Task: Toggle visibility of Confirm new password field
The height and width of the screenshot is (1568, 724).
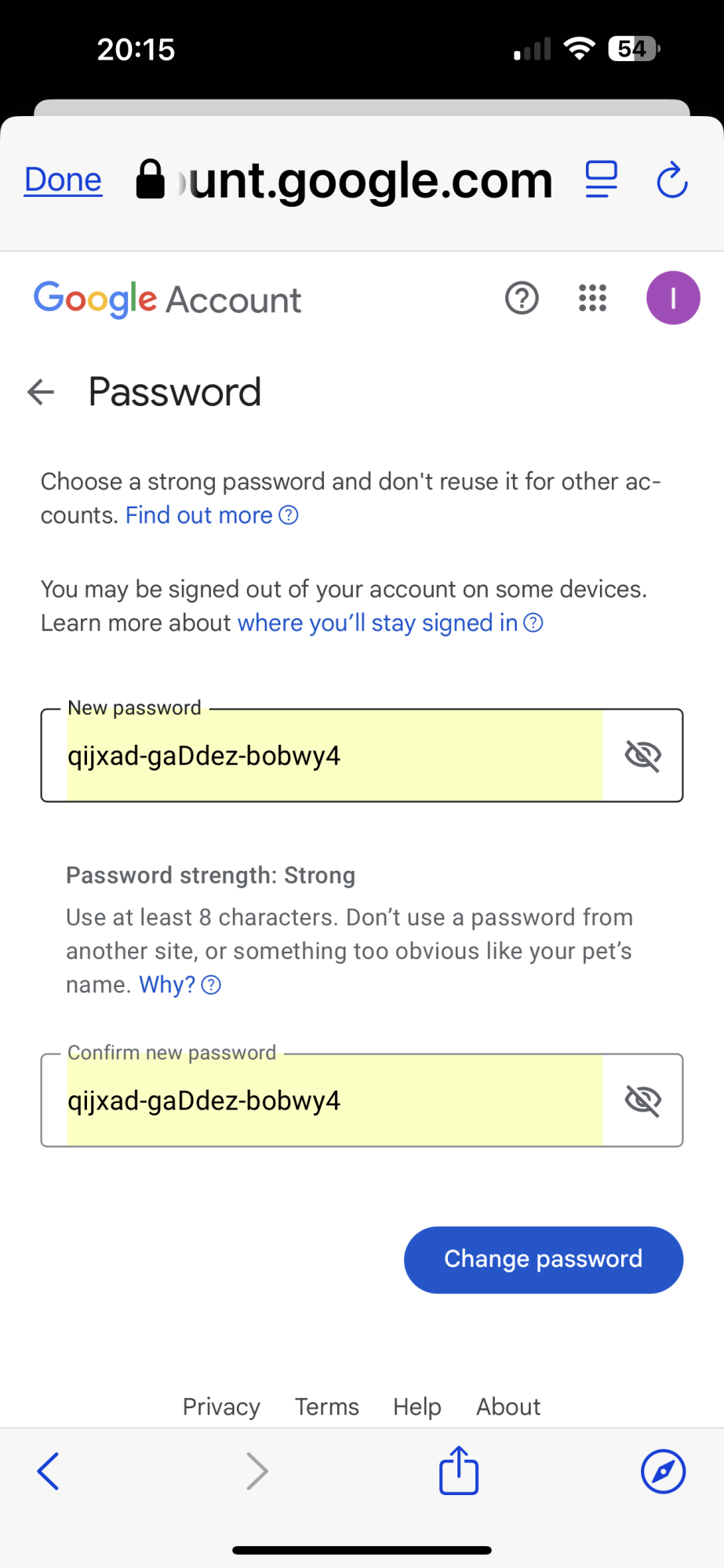Action: click(x=642, y=1101)
